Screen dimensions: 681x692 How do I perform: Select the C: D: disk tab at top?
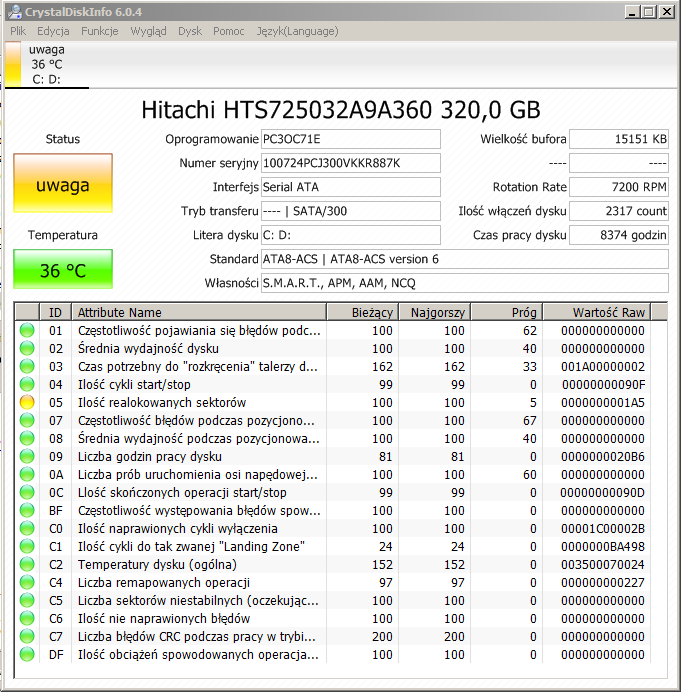[x=46, y=64]
